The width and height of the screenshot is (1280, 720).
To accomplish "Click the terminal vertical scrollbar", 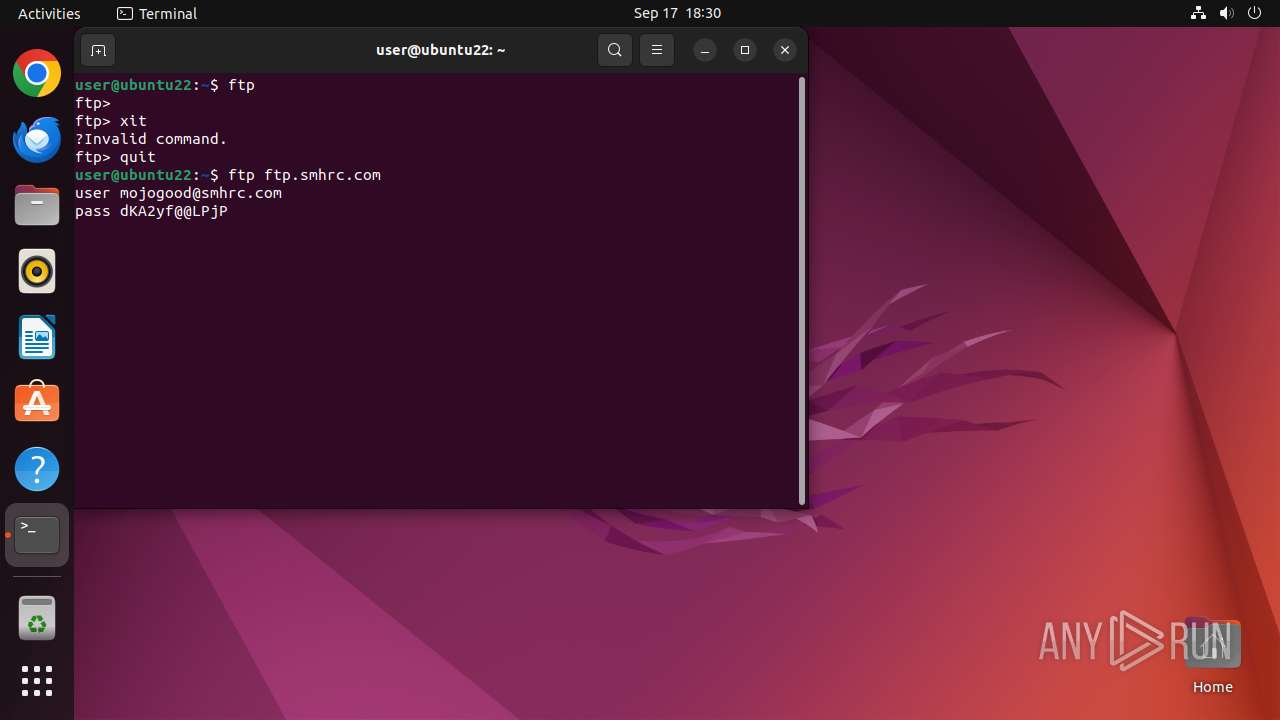I will 802,291.
